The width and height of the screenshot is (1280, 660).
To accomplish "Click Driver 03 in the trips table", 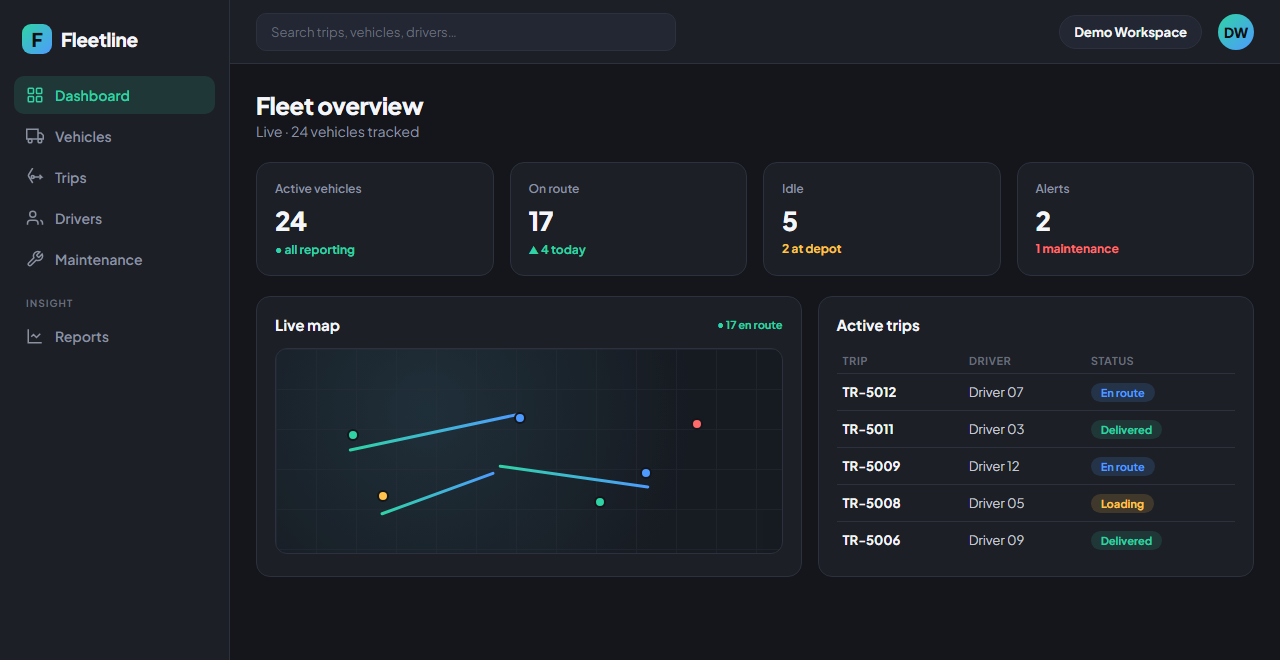I will [x=997, y=429].
